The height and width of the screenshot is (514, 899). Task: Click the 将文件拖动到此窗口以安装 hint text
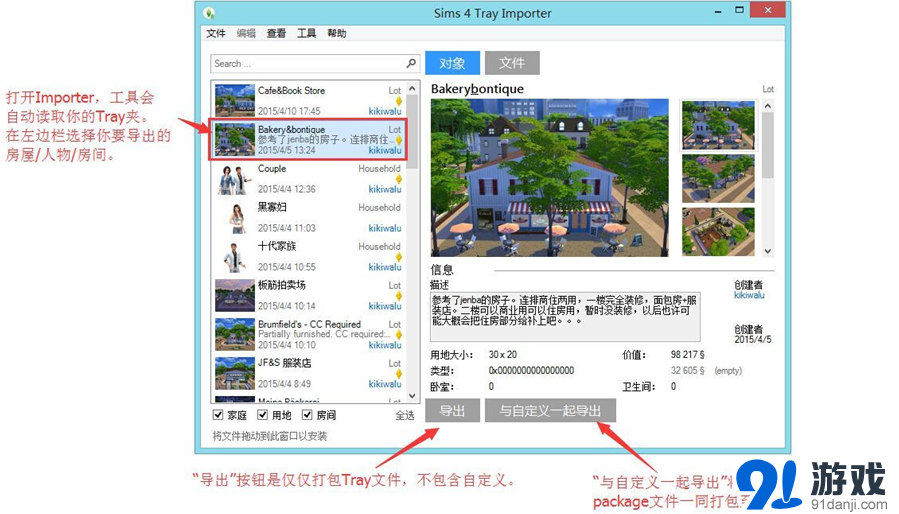pyautogui.click(x=269, y=437)
